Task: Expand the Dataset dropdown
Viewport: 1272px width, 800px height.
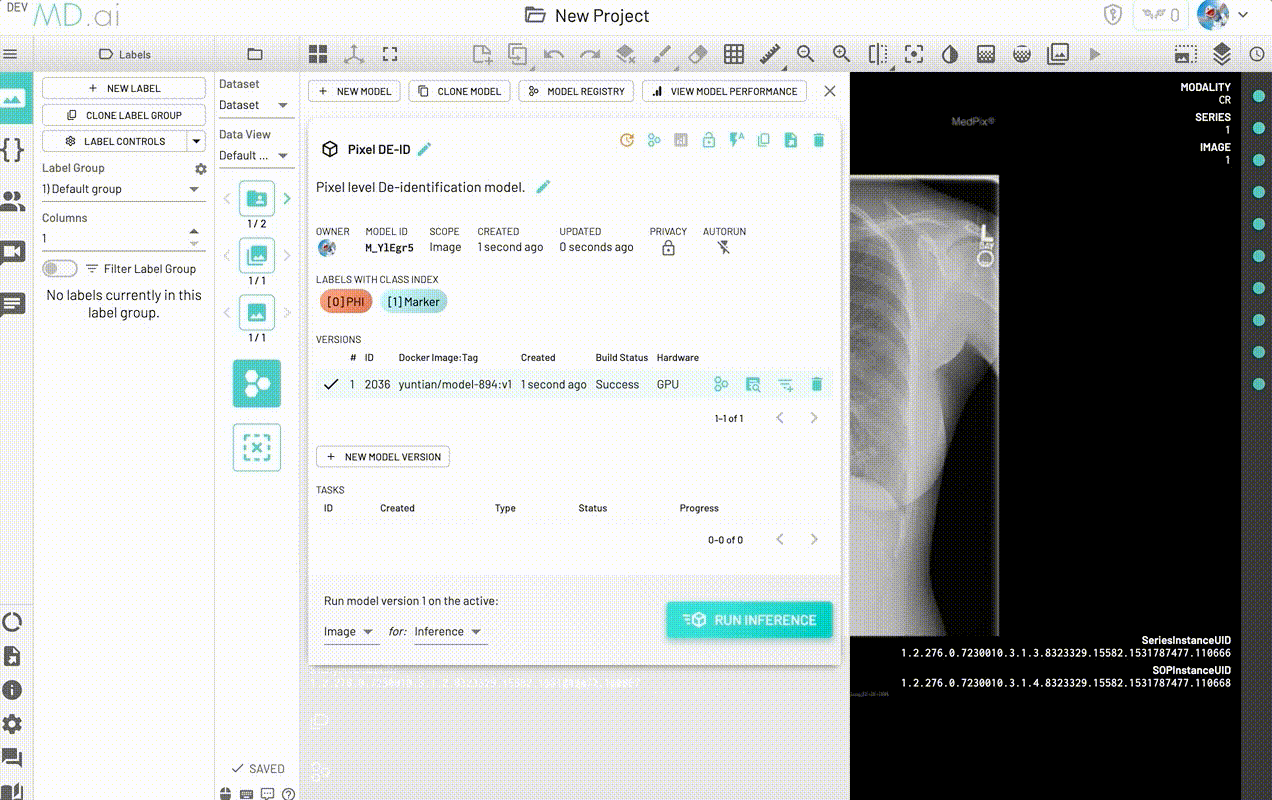Action: pos(254,105)
